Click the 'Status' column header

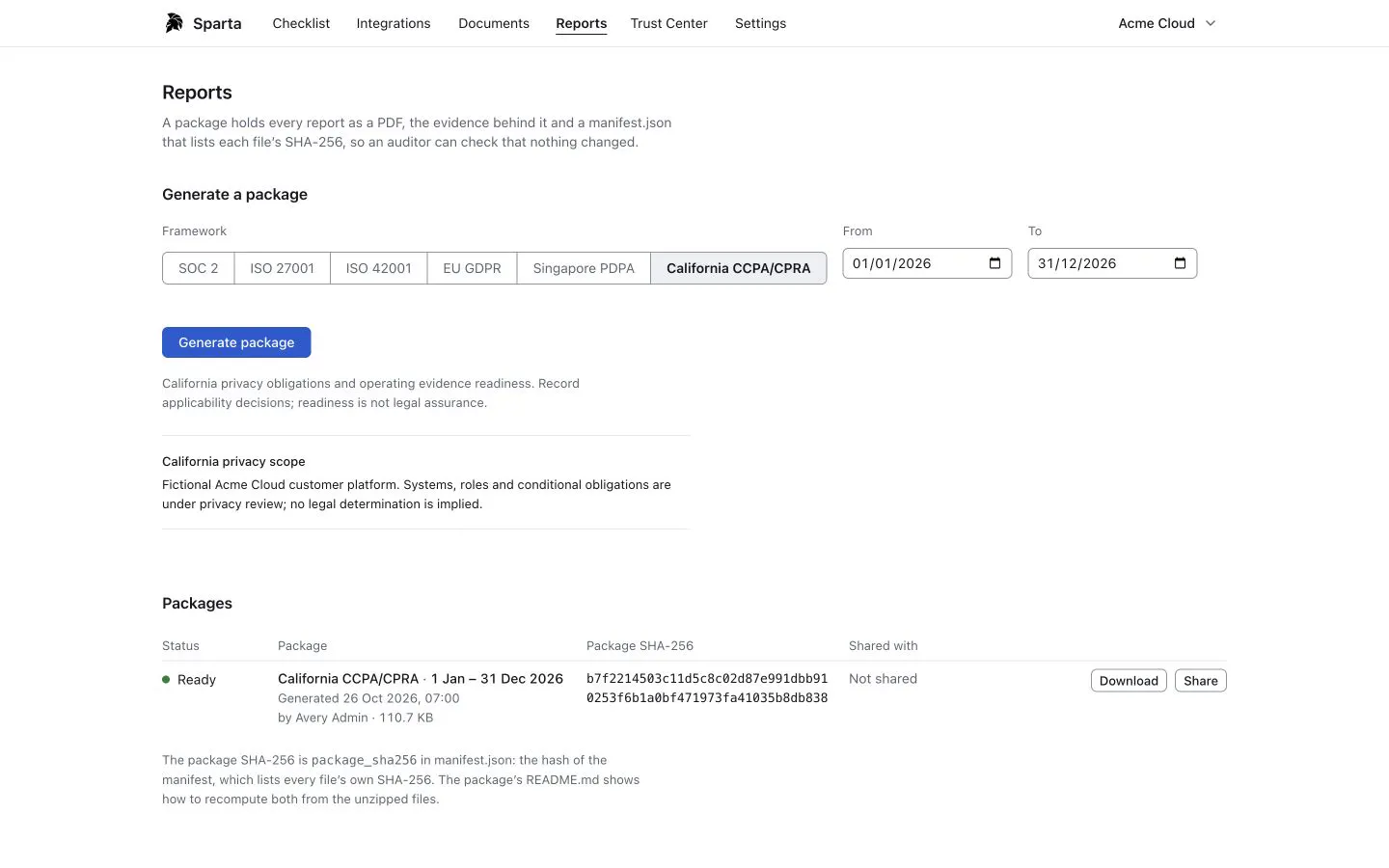point(180,646)
